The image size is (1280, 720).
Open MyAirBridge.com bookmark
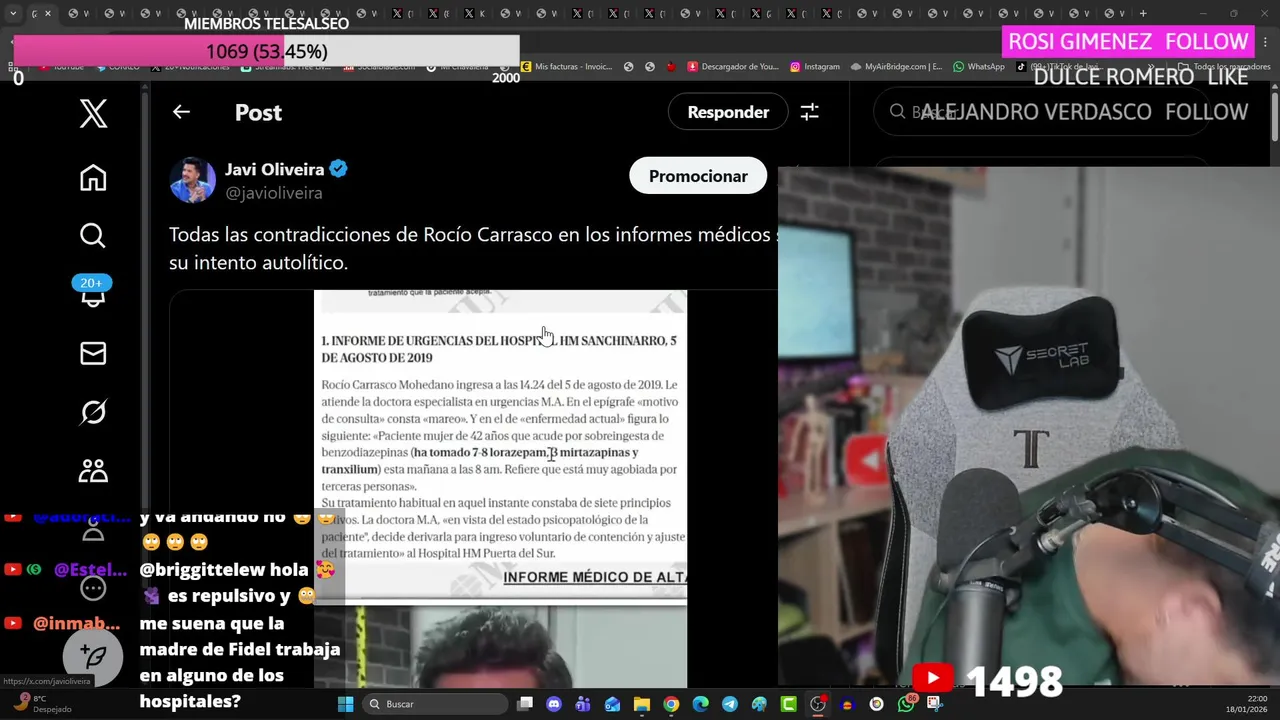click(897, 67)
